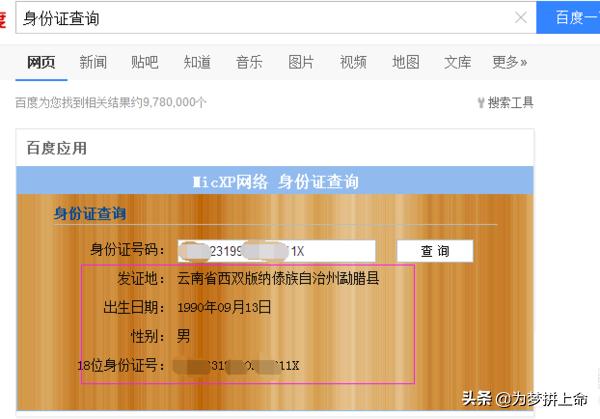Click the gender value 男

[183, 336]
